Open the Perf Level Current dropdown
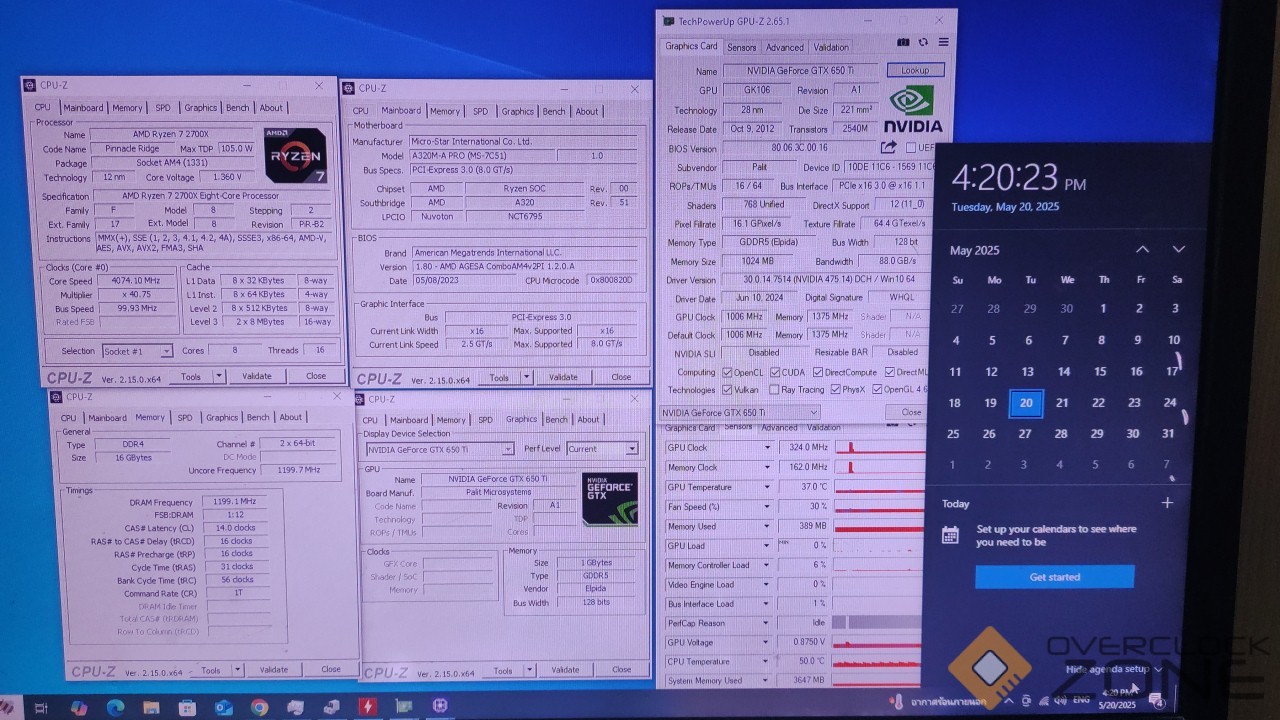The height and width of the screenshot is (720, 1280). pos(602,449)
